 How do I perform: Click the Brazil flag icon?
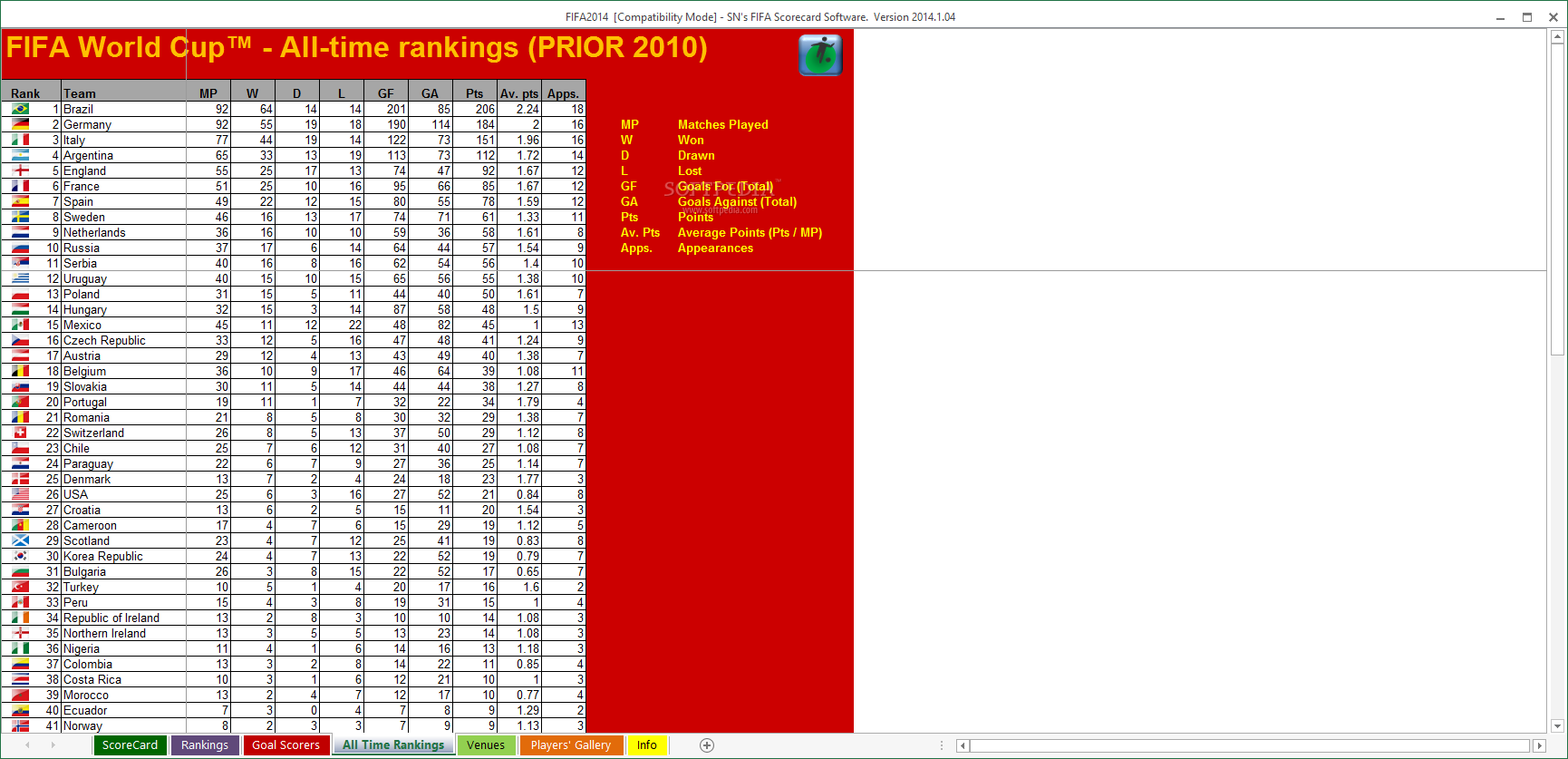20,109
